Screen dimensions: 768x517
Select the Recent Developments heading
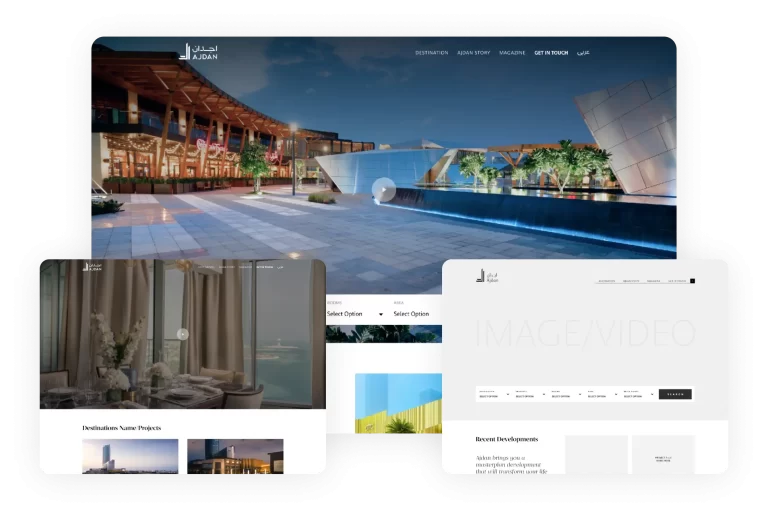[x=506, y=439]
